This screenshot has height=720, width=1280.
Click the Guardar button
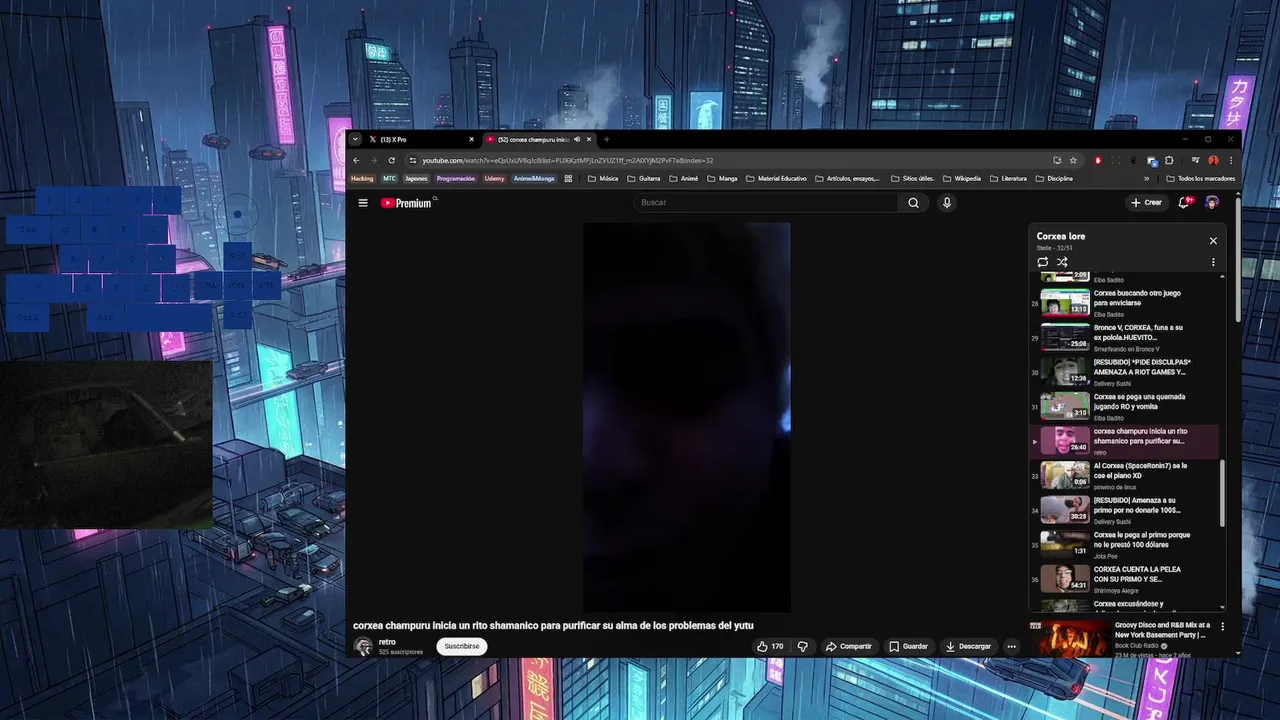(x=909, y=646)
